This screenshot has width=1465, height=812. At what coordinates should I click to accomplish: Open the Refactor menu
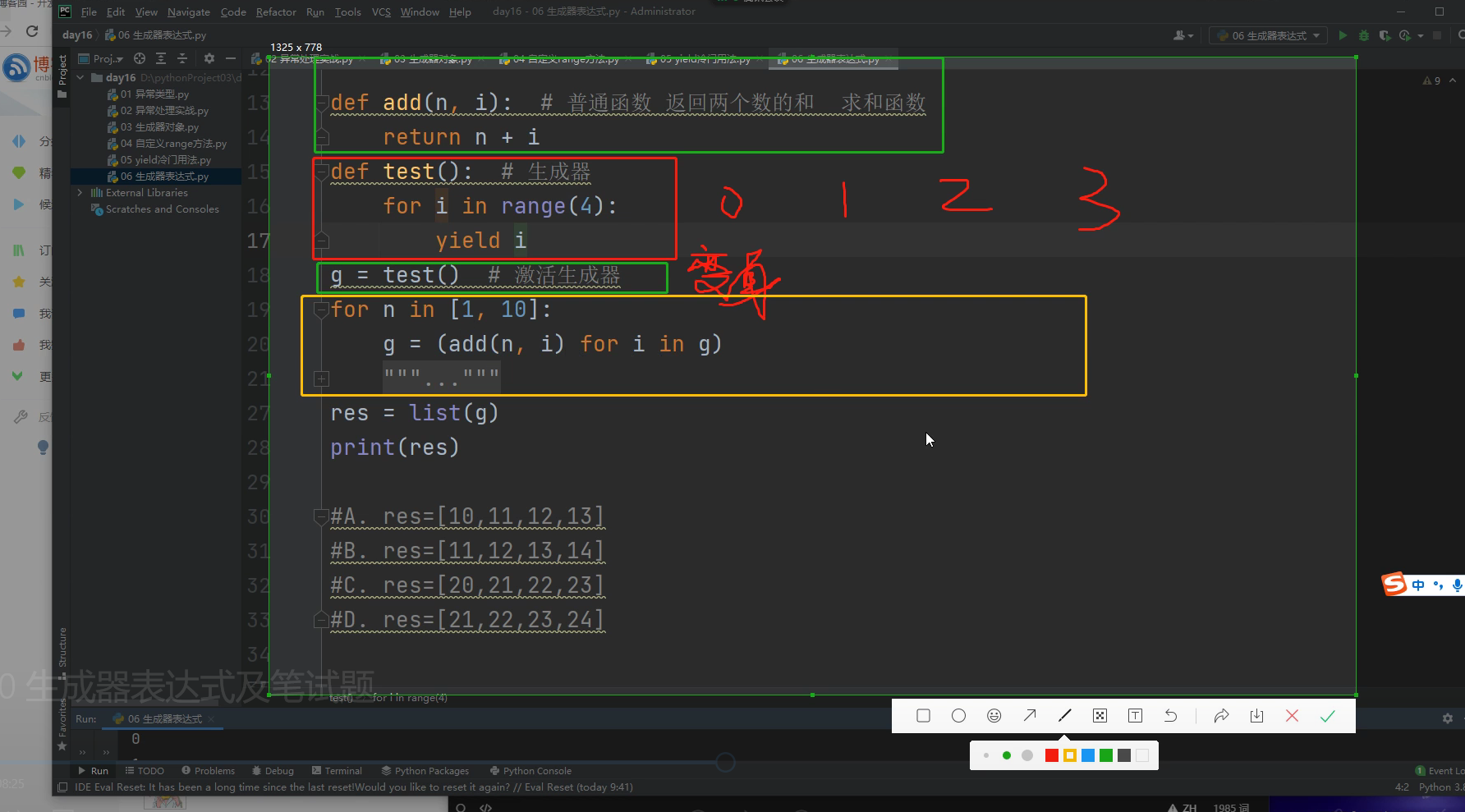[276, 11]
